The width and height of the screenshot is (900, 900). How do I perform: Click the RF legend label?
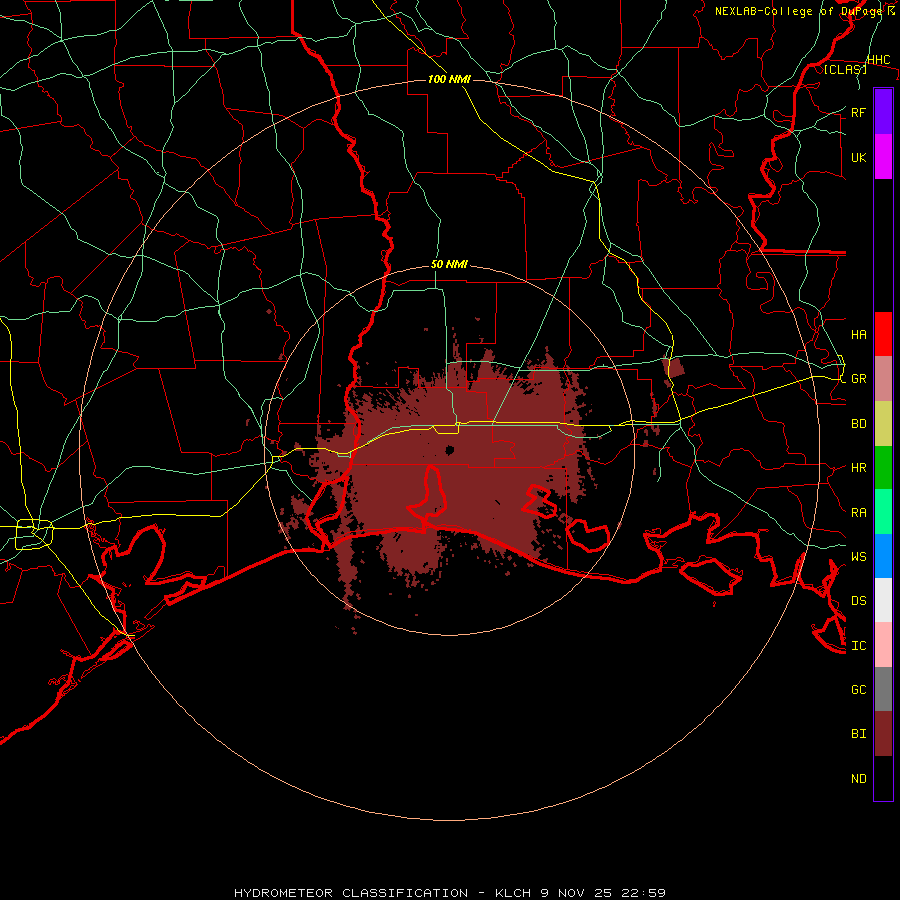coord(858,112)
